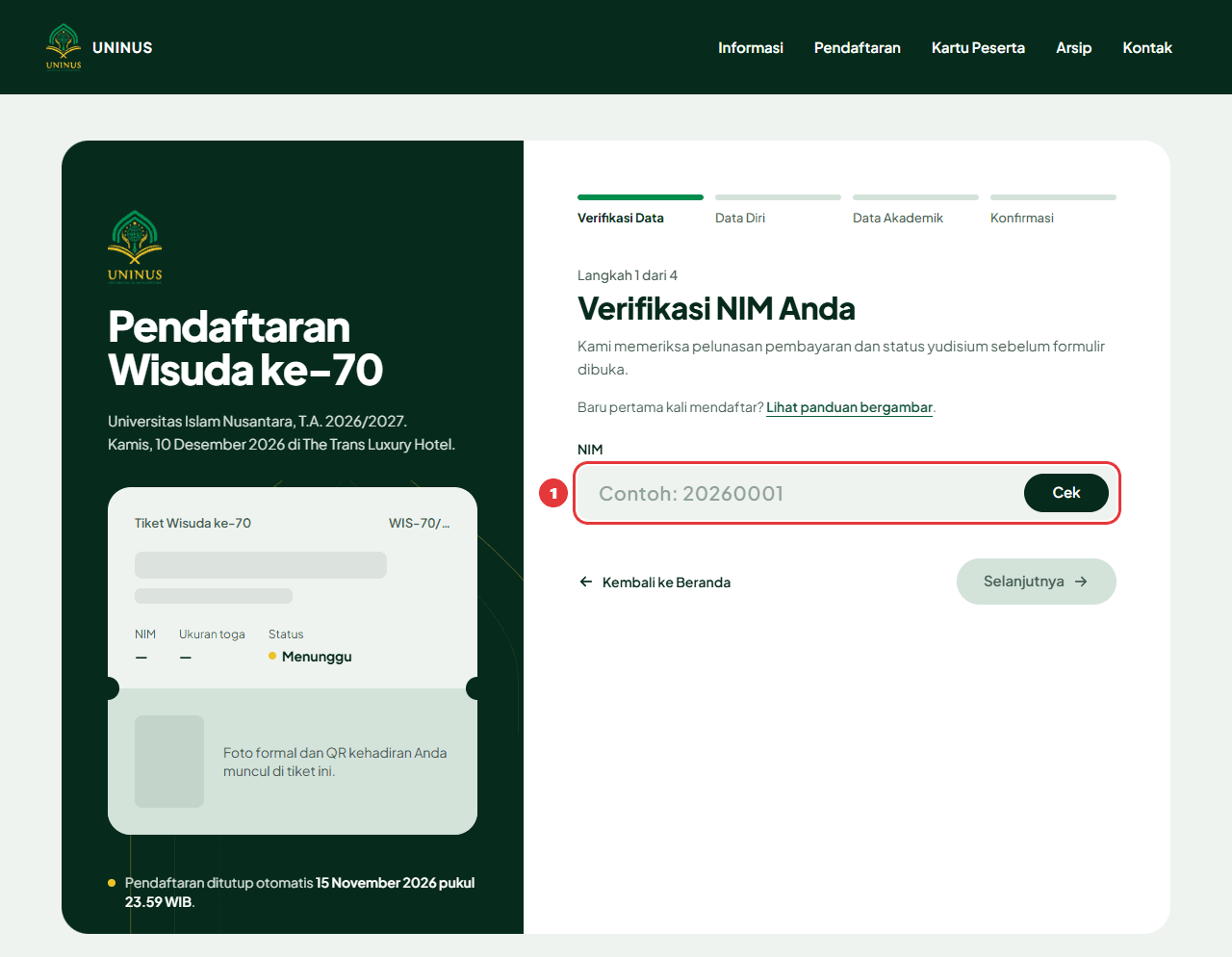Click the Cek button
1232x957 pixels.
[x=1066, y=493]
